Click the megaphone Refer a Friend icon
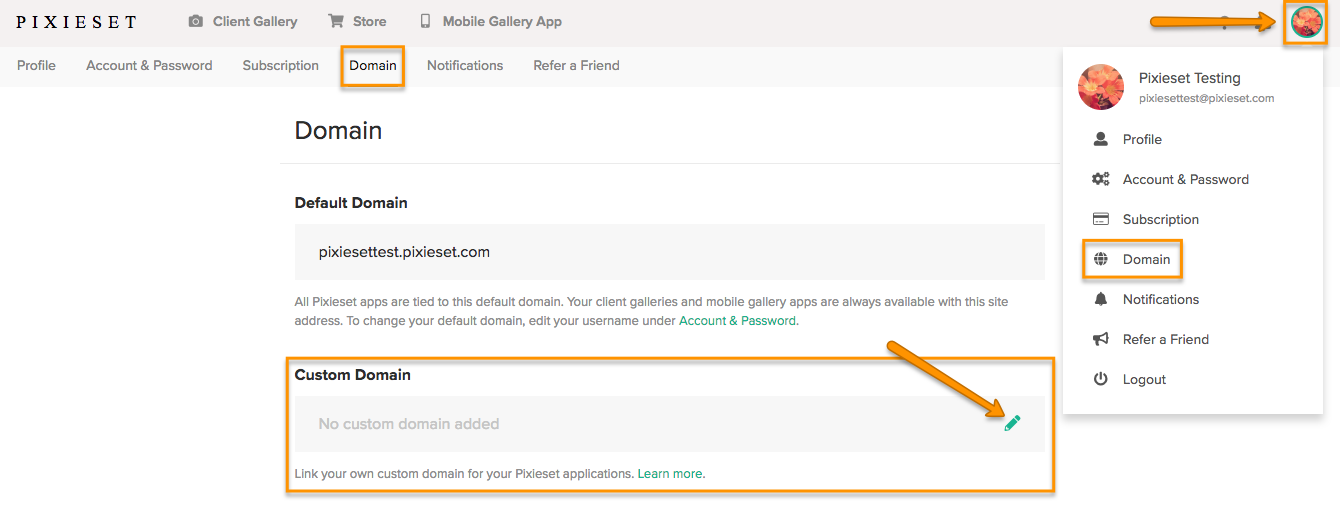This screenshot has width=1340, height=513. tap(1101, 339)
